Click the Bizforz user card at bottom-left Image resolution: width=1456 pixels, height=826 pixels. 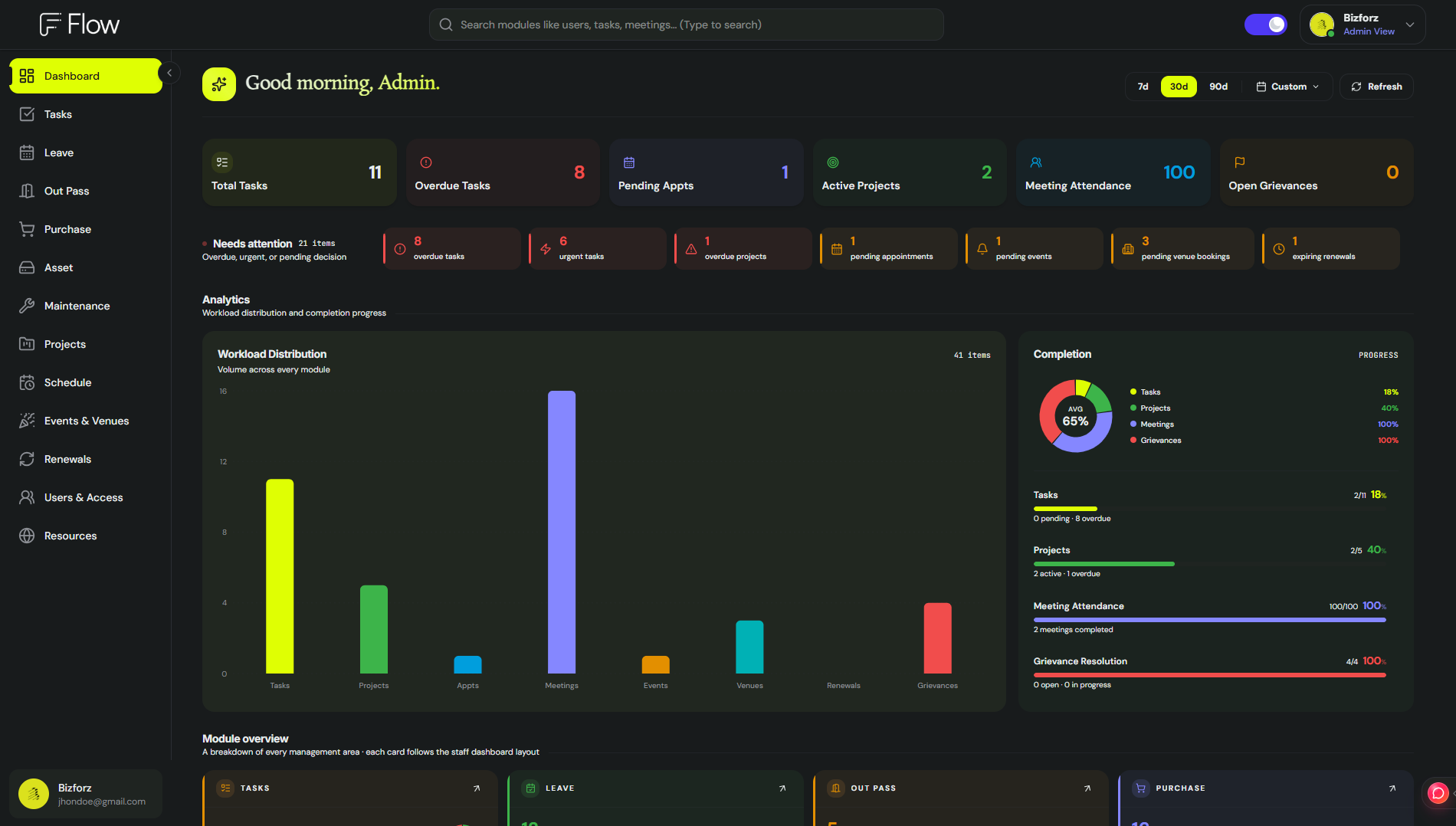[86, 794]
